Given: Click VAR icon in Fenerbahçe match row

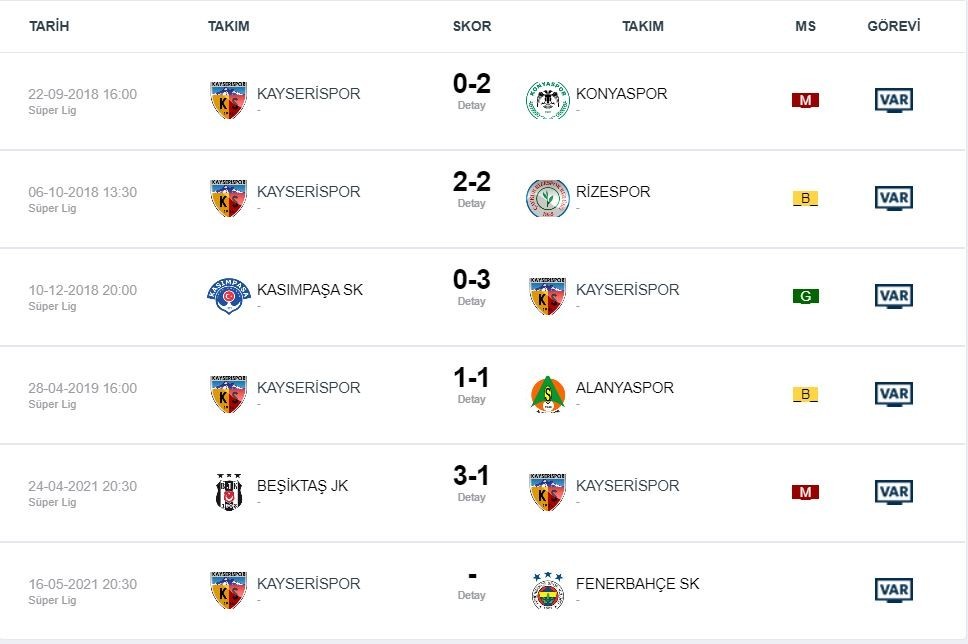Looking at the screenshot, I should pyautogui.click(x=893, y=590).
